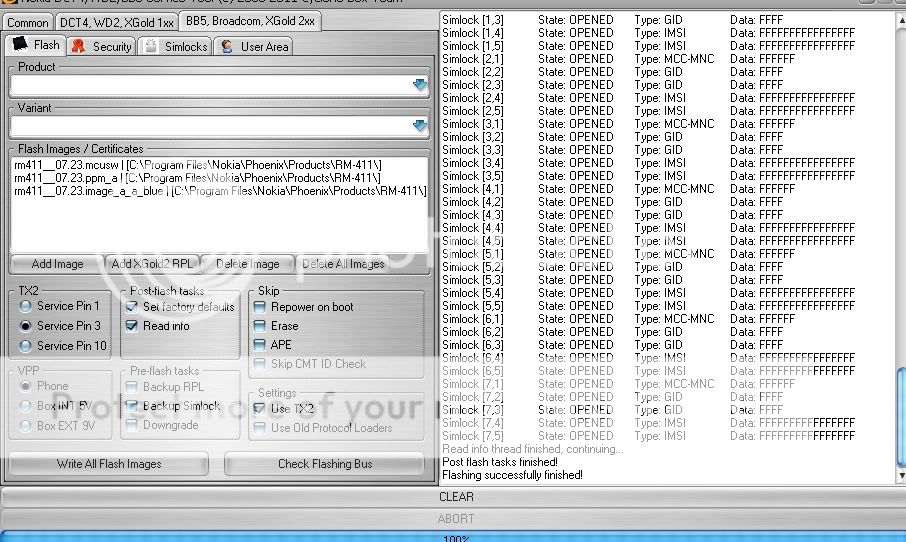Click 'Flashing successfully finished!' log line

point(512,475)
